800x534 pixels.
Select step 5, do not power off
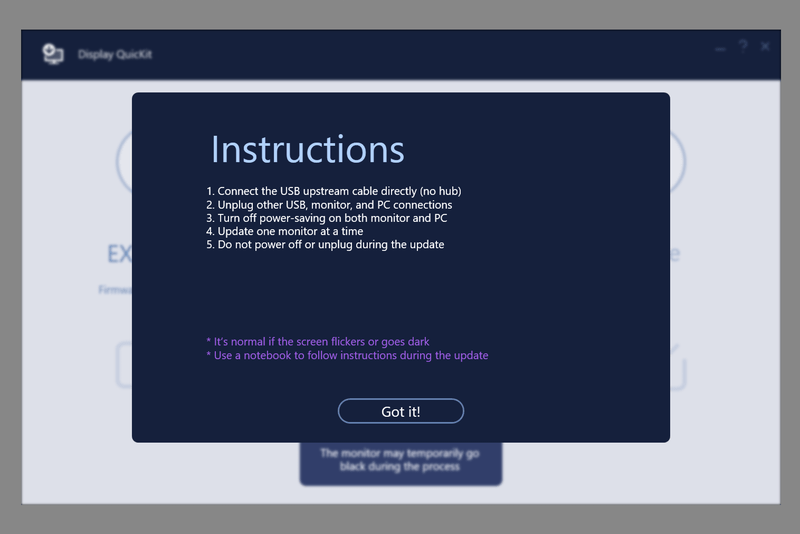[325, 244]
